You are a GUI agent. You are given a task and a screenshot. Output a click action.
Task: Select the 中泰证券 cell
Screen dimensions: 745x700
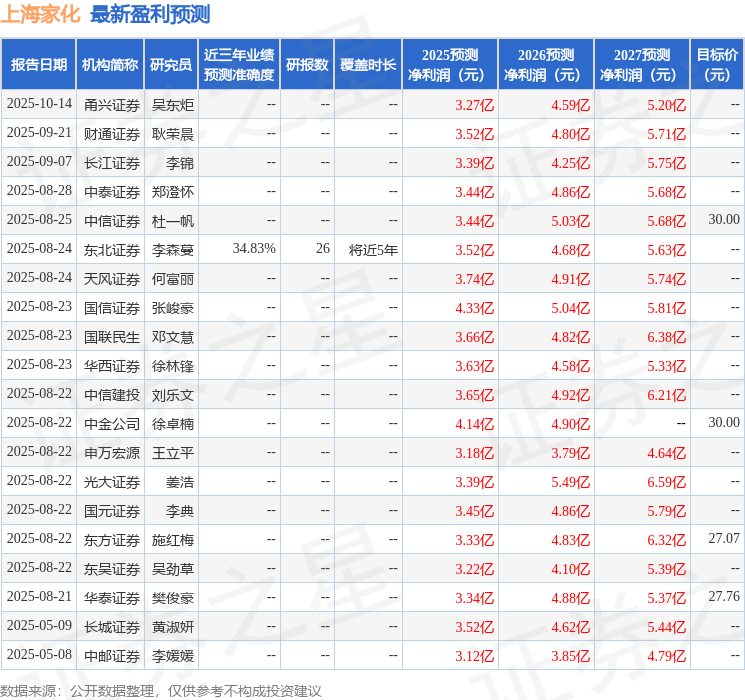pos(112,192)
